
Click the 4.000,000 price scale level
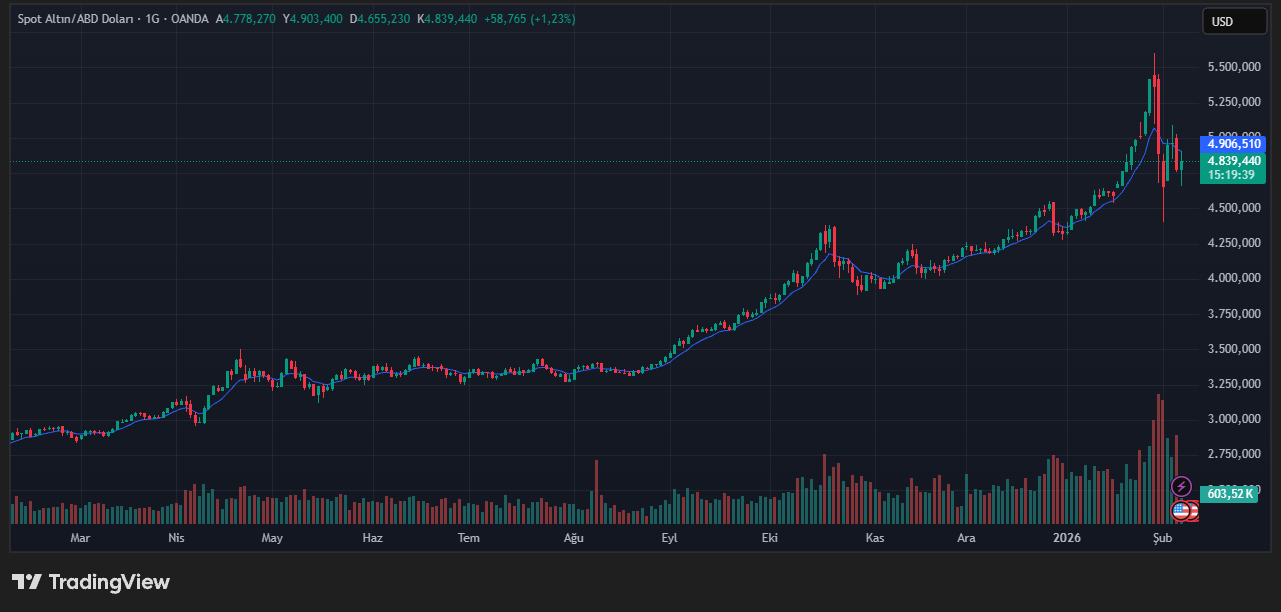[1233, 279]
